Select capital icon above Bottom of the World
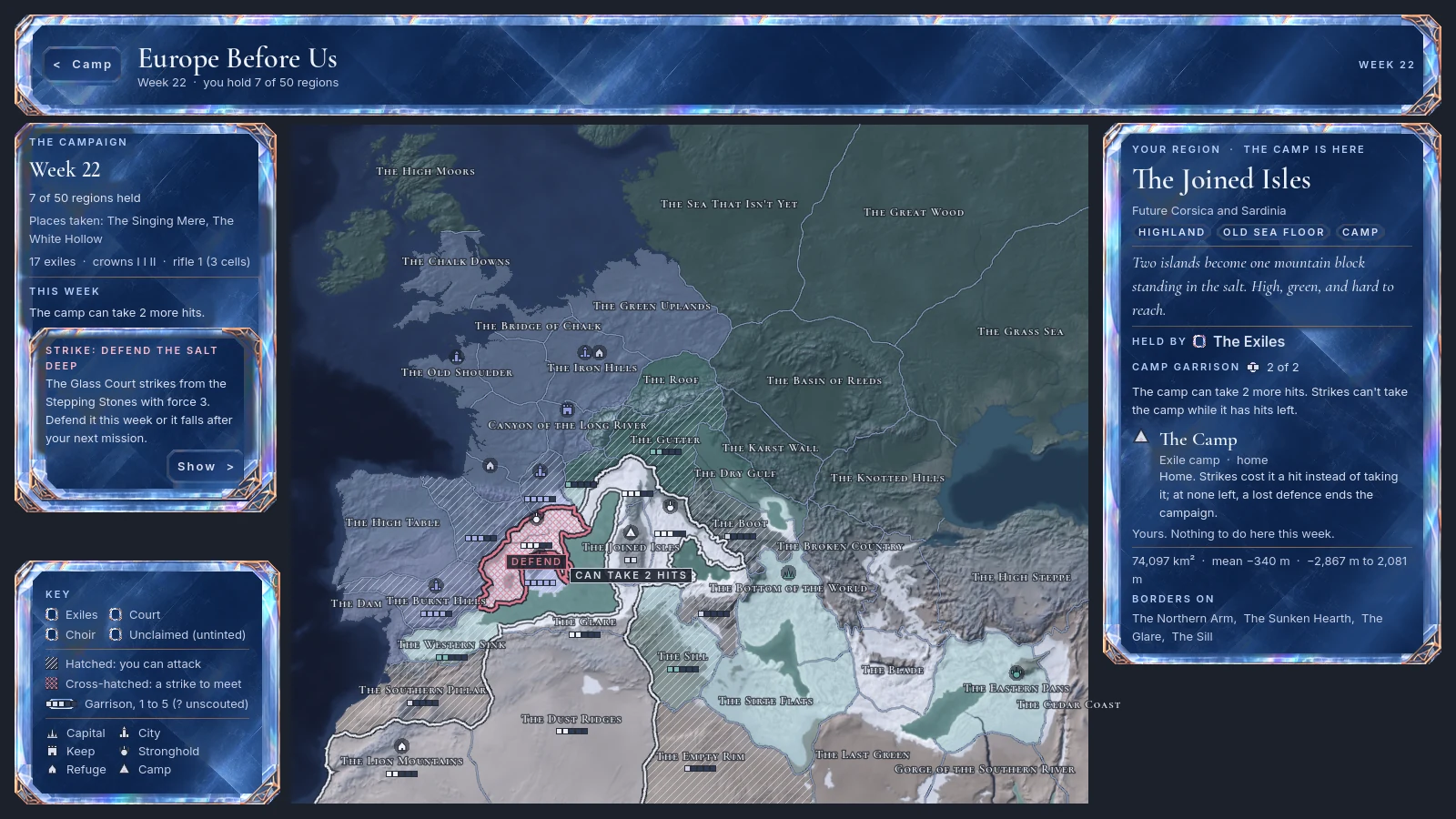1456x819 pixels. pyautogui.click(x=788, y=573)
